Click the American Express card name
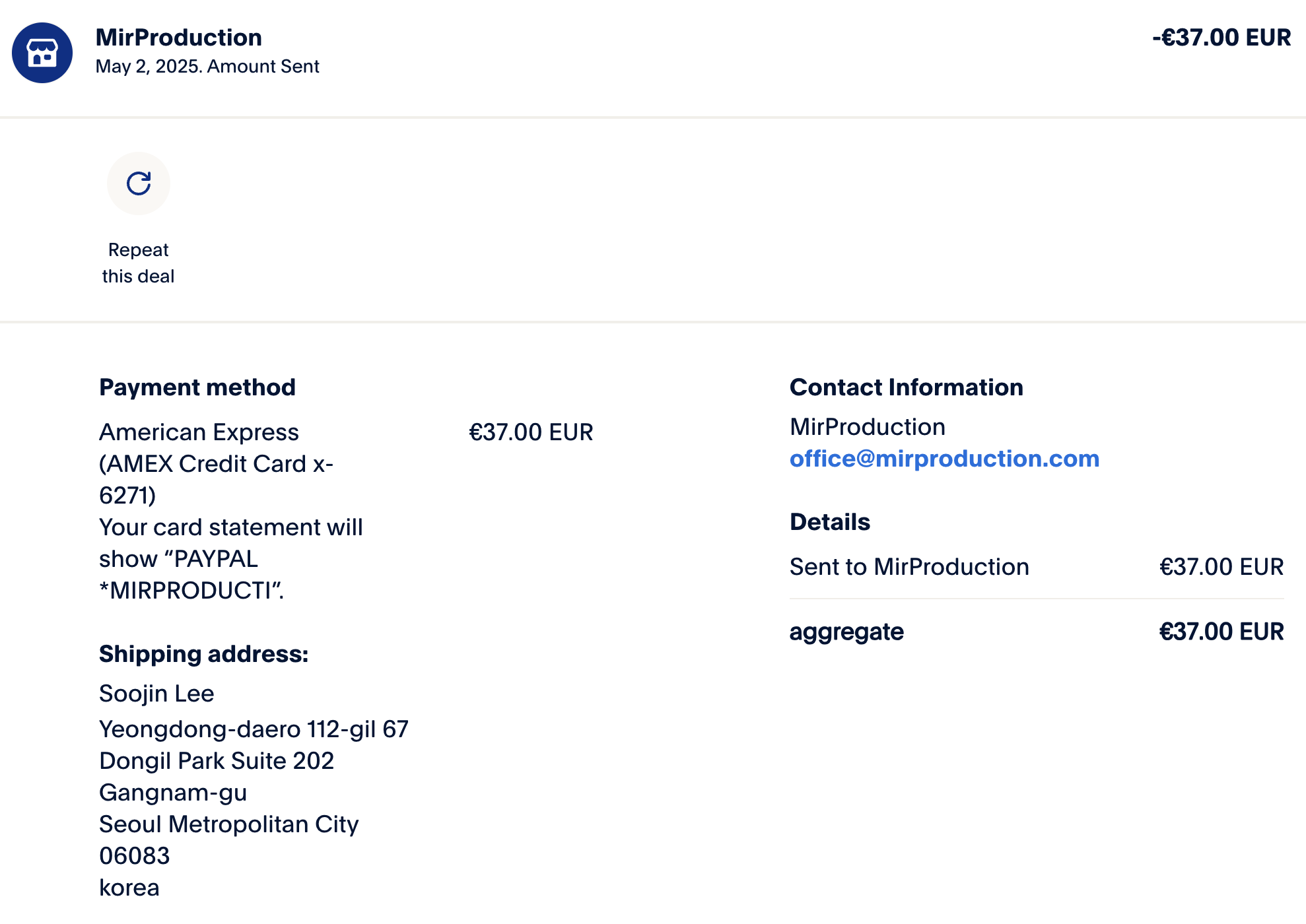This screenshot has height=924, width=1306. click(x=199, y=432)
